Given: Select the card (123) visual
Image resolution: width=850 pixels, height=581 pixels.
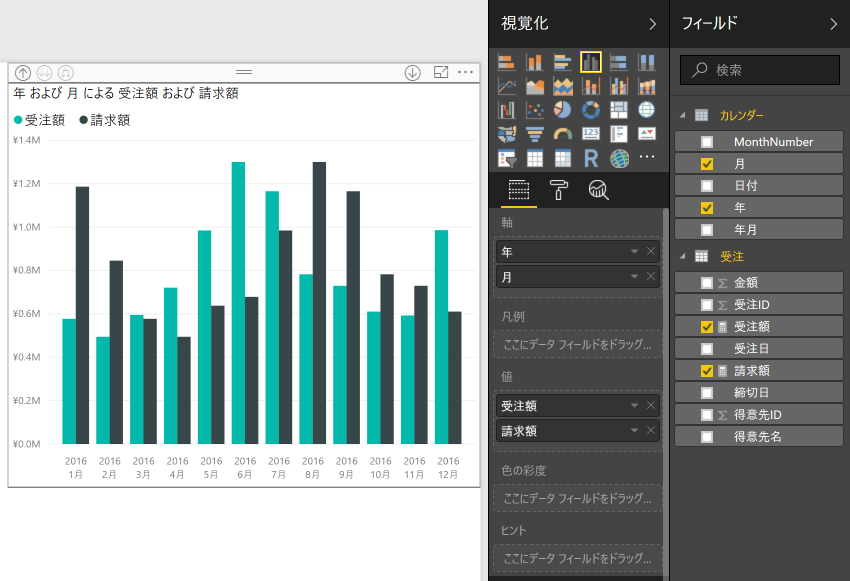Looking at the screenshot, I should 591,133.
